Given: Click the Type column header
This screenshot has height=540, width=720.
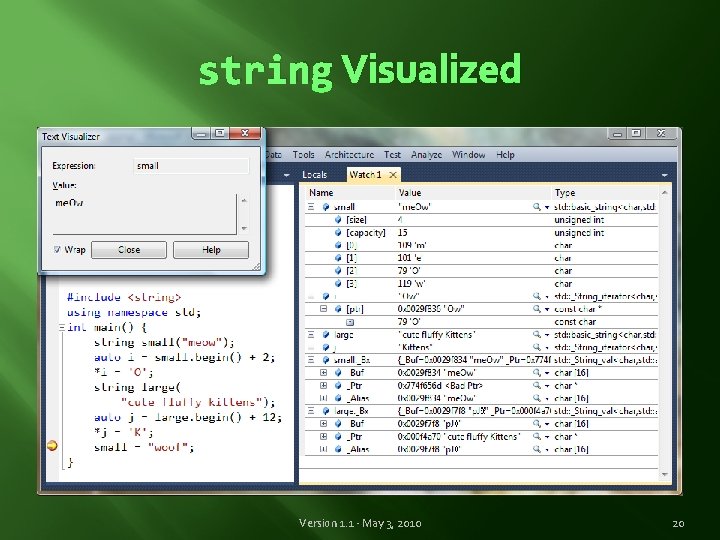Looking at the screenshot, I should (x=604, y=193).
